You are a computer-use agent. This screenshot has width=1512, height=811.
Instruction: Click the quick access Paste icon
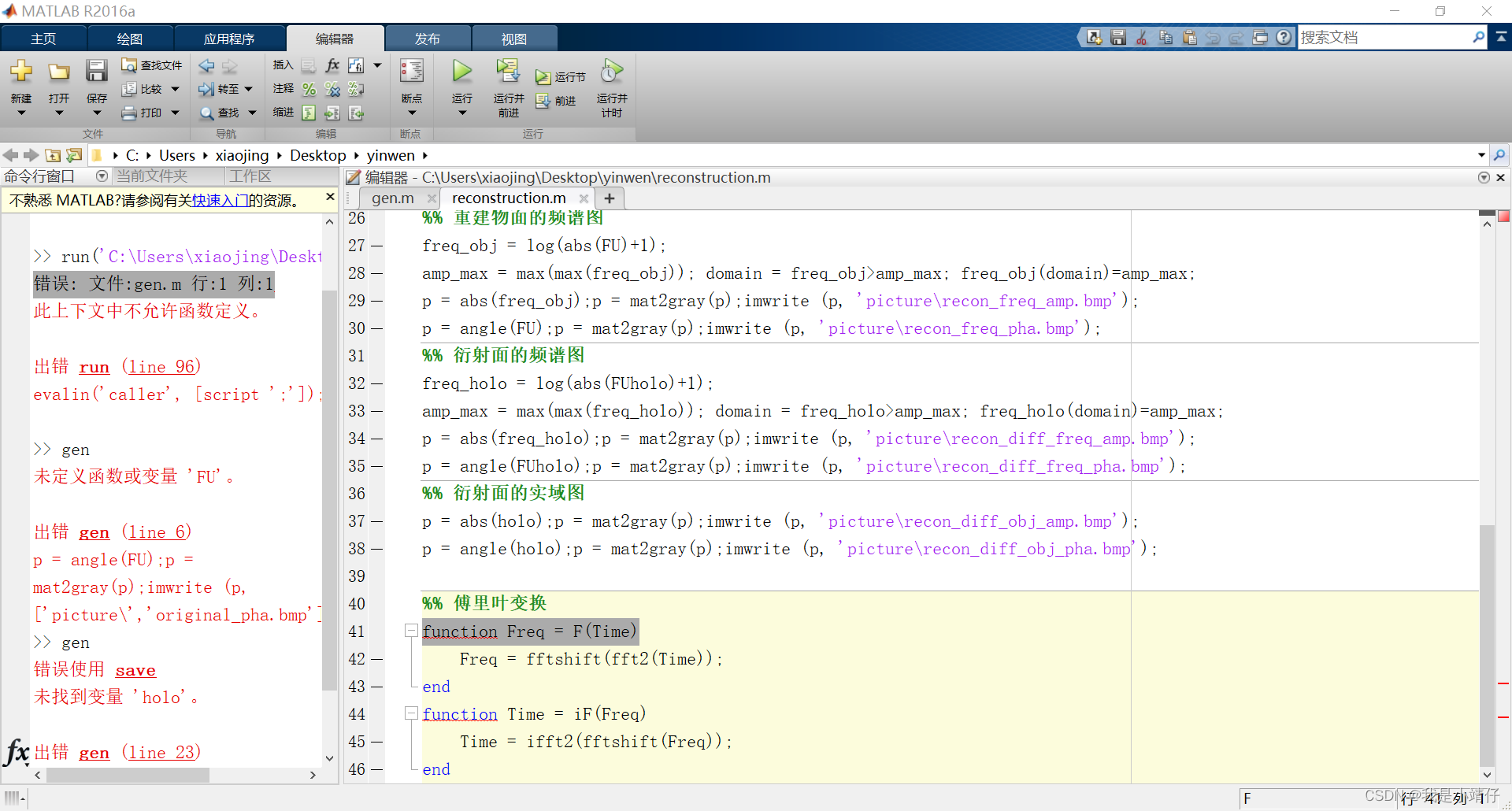[x=1190, y=37]
